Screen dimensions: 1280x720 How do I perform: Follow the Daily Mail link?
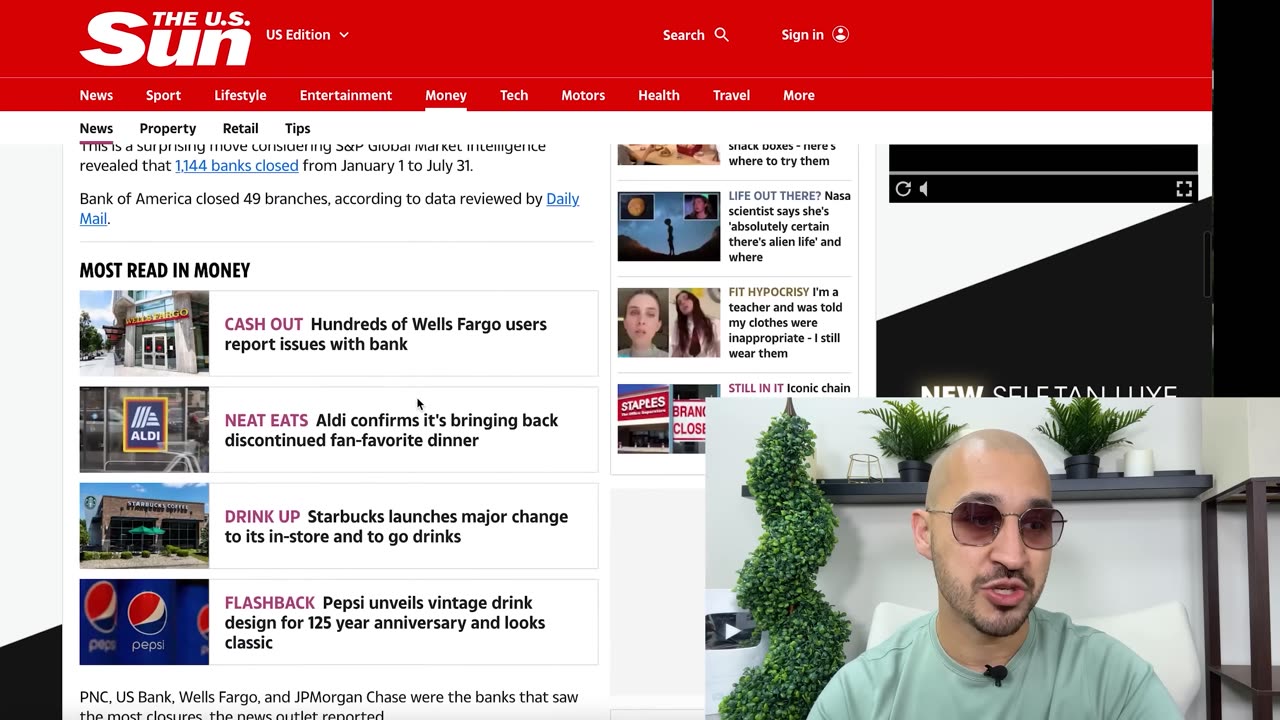tap(562, 199)
